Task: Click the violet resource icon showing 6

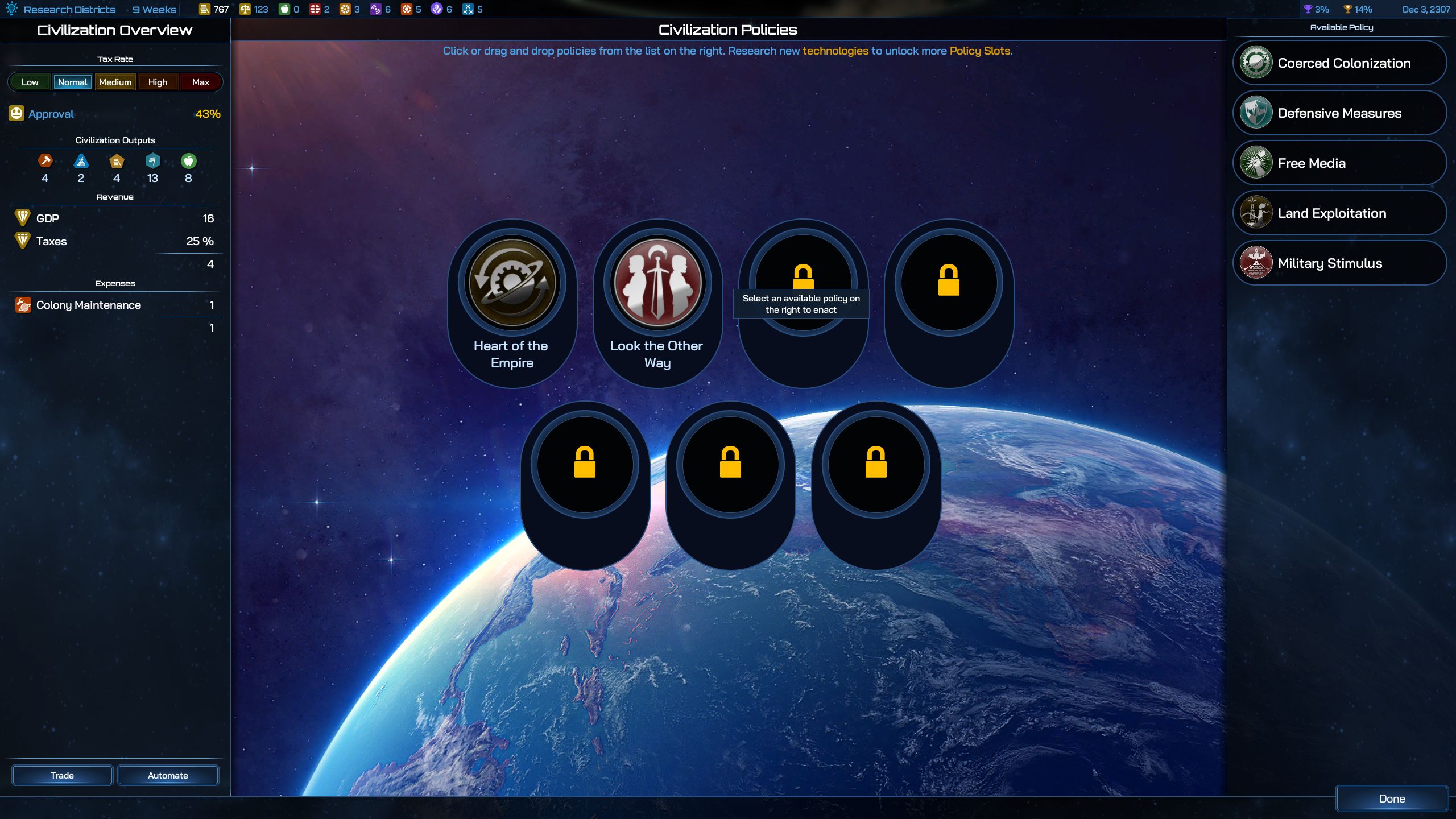Action: (x=437, y=9)
